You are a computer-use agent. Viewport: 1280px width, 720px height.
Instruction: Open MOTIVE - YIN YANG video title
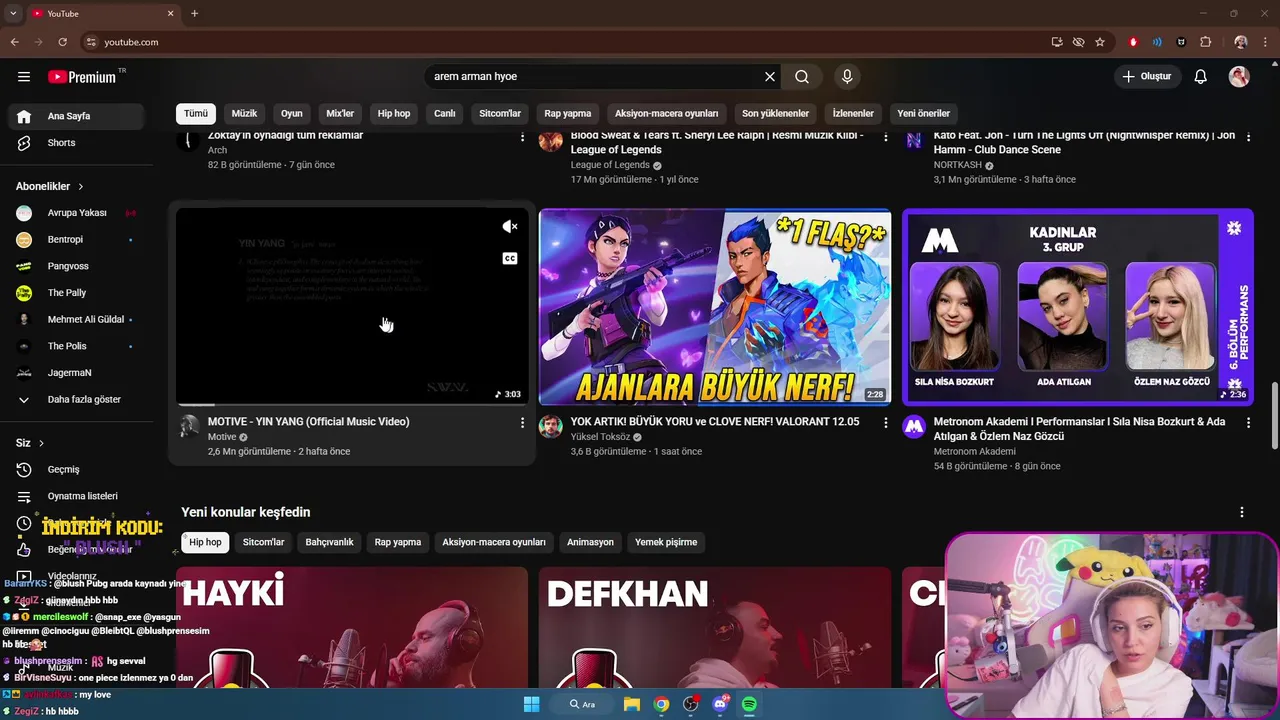308,422
